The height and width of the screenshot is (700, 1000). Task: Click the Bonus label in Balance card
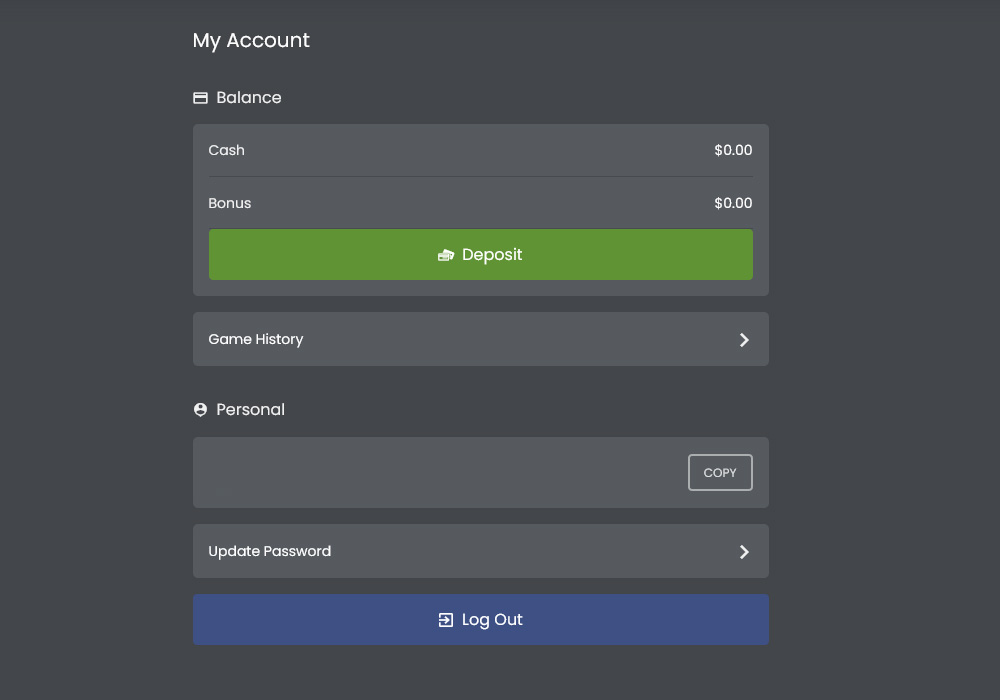pos(230,203)
